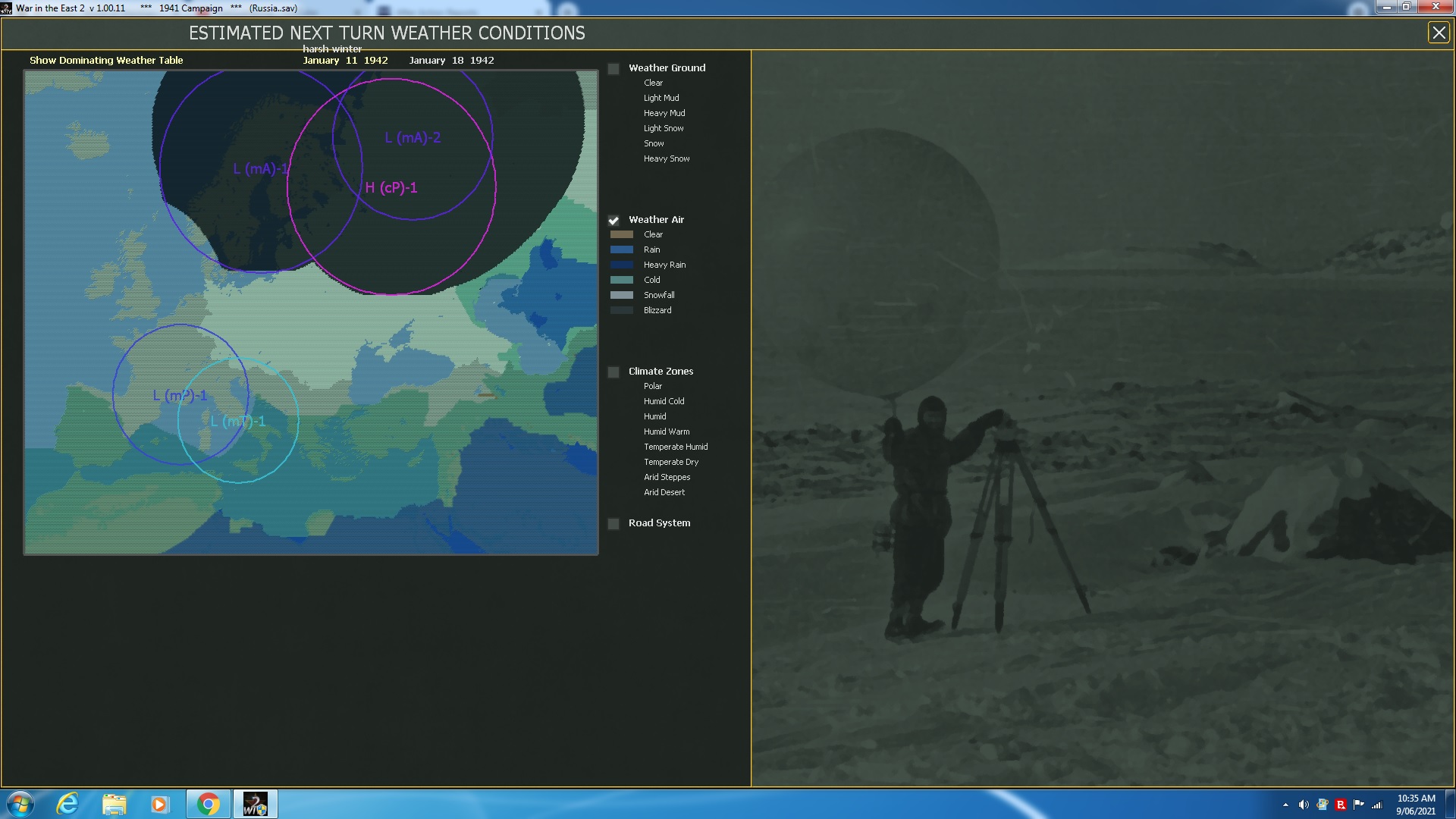Click the Blizzard color swatch
This screenshot has width=1456, height=819.
point(621,310)
